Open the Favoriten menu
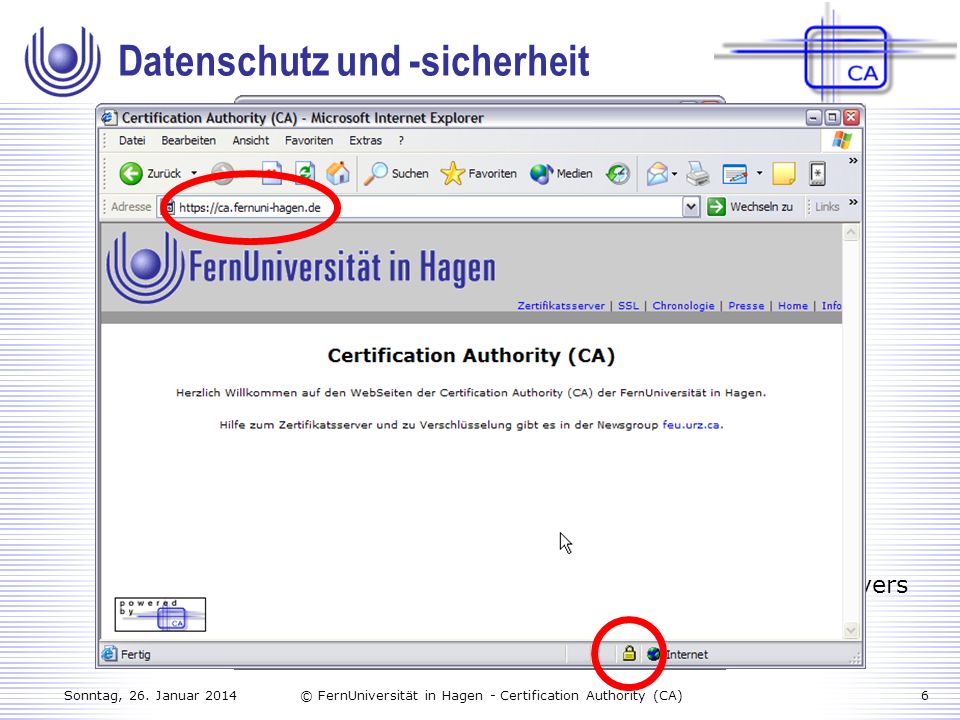 tap(309, 140)
